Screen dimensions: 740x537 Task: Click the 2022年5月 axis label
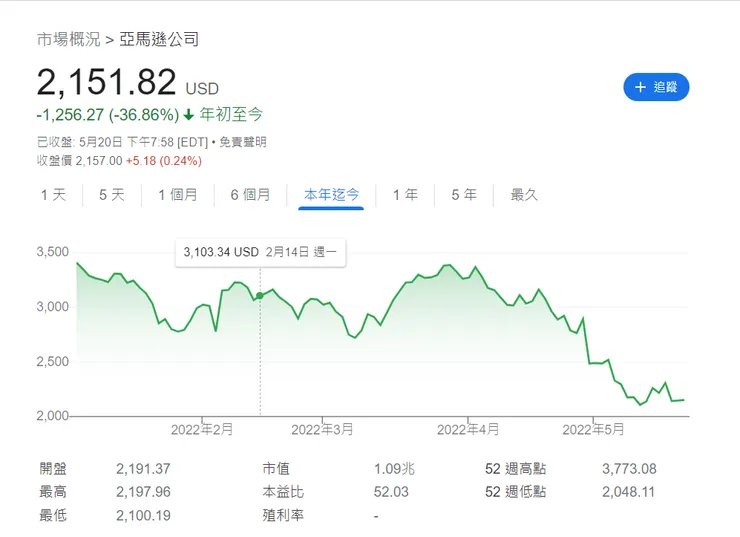593,429
